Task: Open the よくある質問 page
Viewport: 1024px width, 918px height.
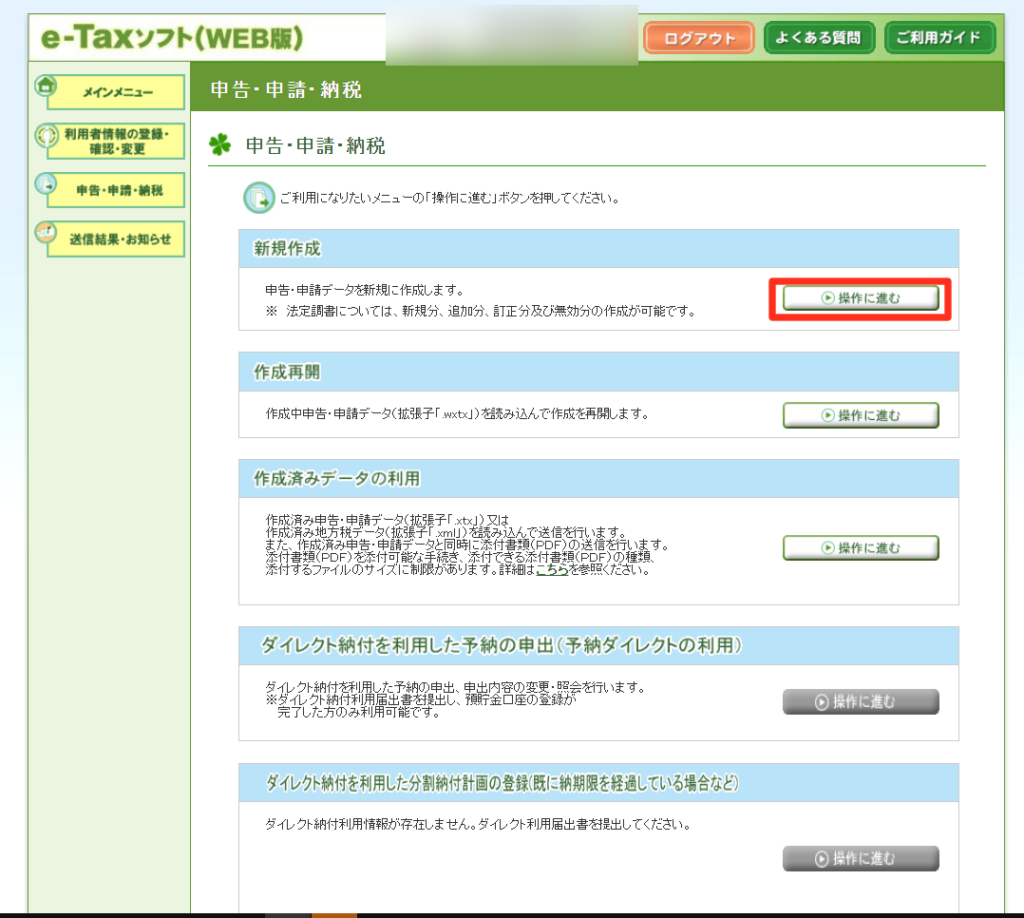Action: [x=819, y=38]
